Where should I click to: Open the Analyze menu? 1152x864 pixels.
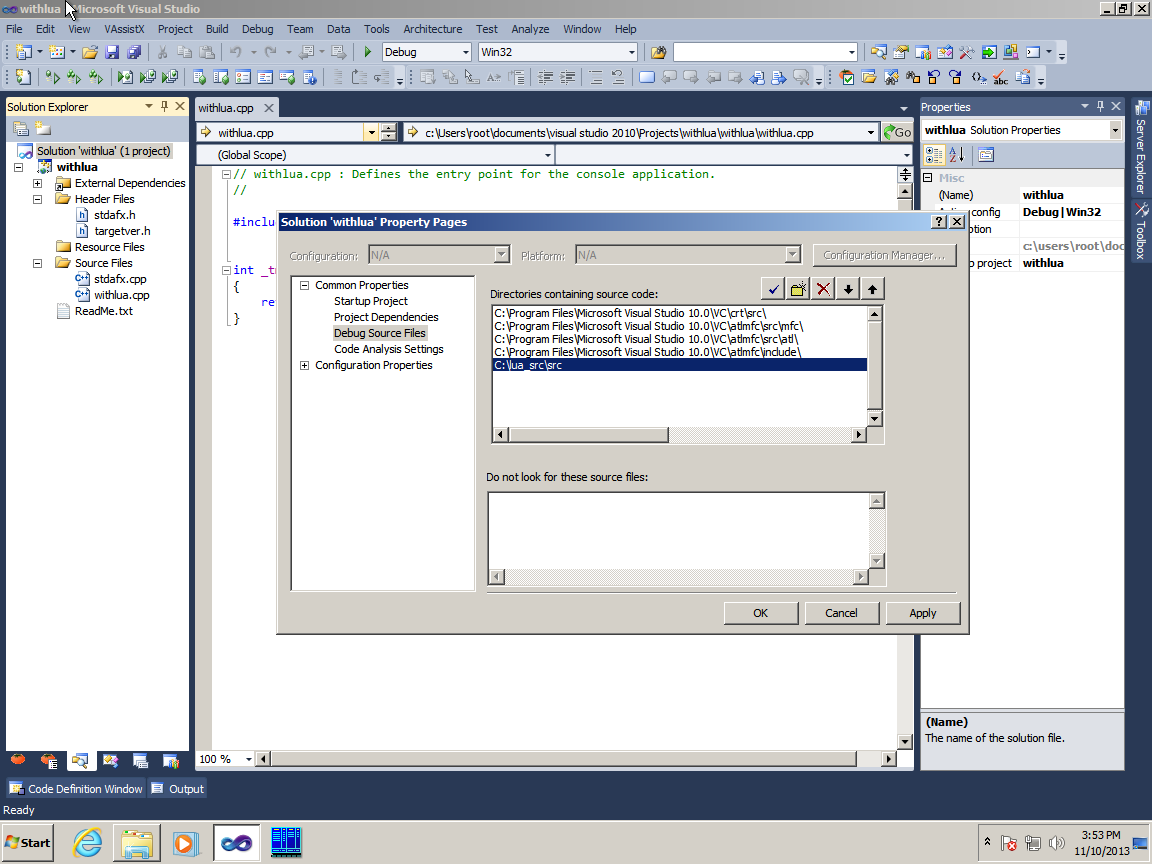(530, 29)
